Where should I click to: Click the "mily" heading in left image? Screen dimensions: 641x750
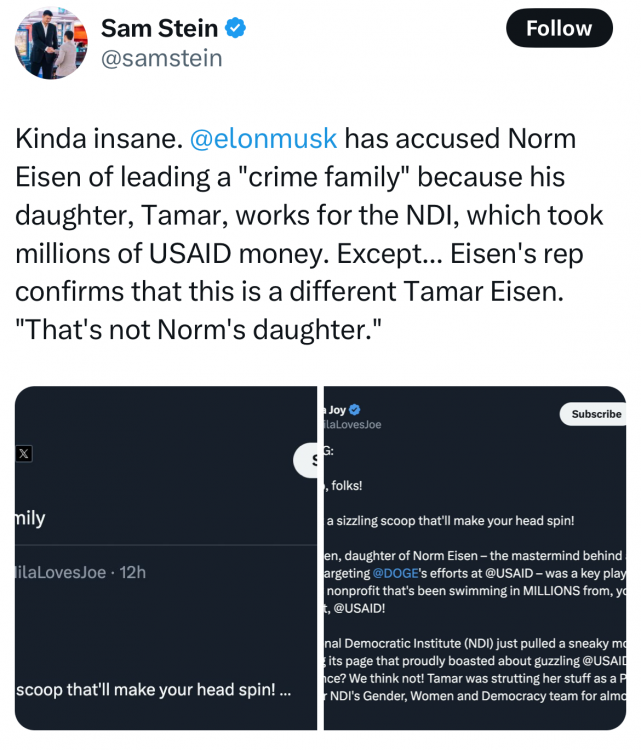[30, 519]
